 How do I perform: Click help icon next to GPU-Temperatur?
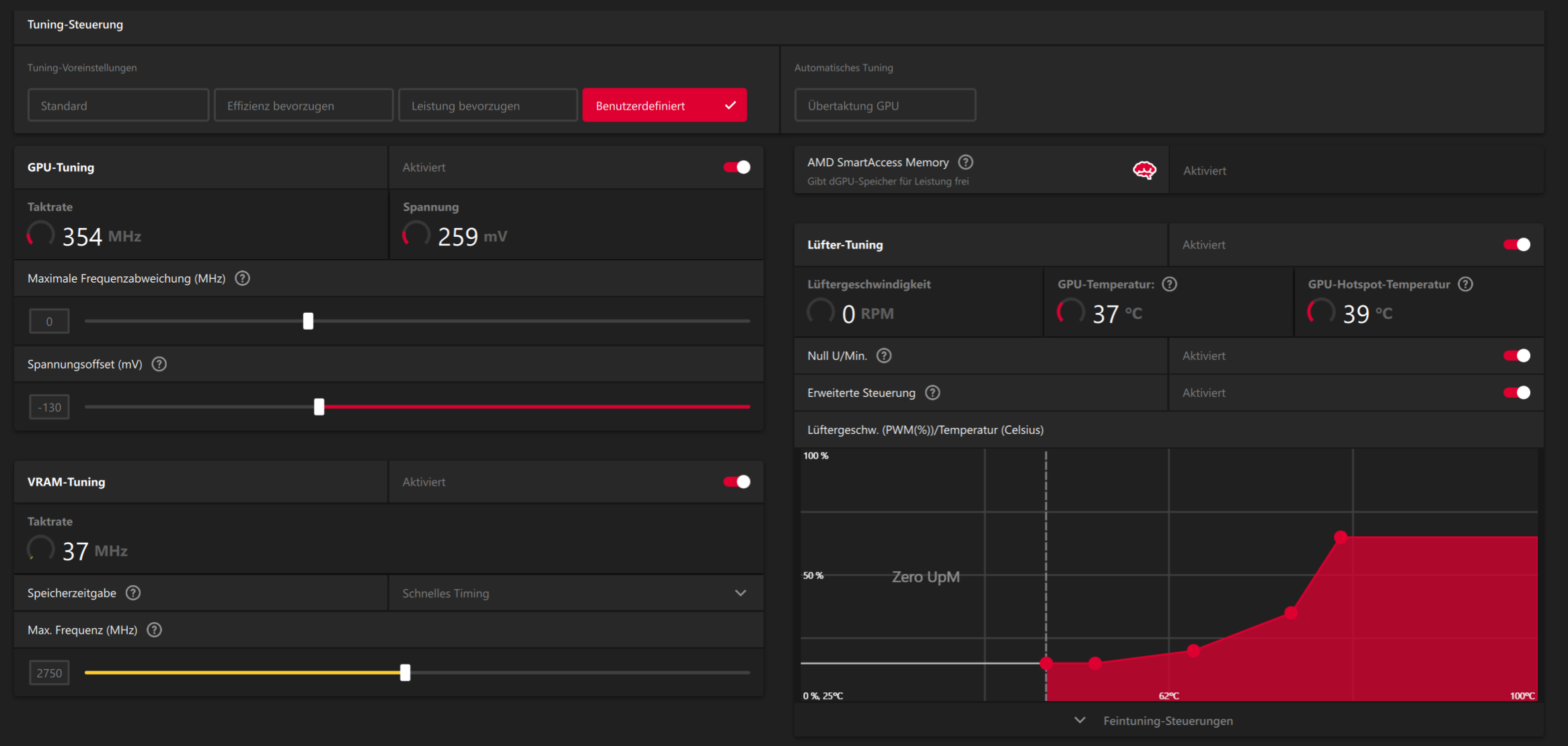pyautogui.click(x=1170, y=284)
